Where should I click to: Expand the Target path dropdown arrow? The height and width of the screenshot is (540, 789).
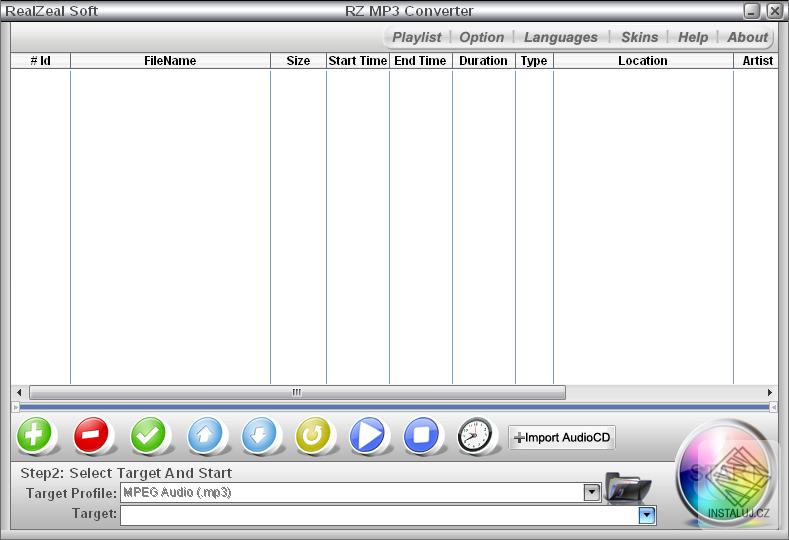click(647, 515)
